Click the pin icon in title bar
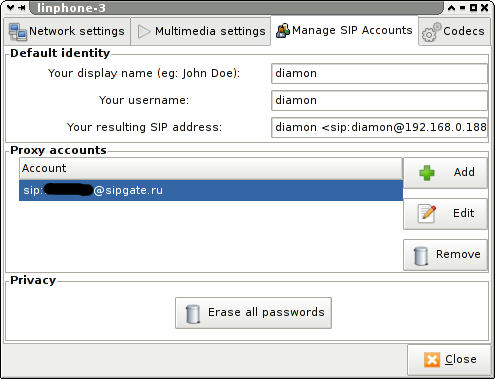The width and height of the screenshot is (495, 379). click(22, 7)
